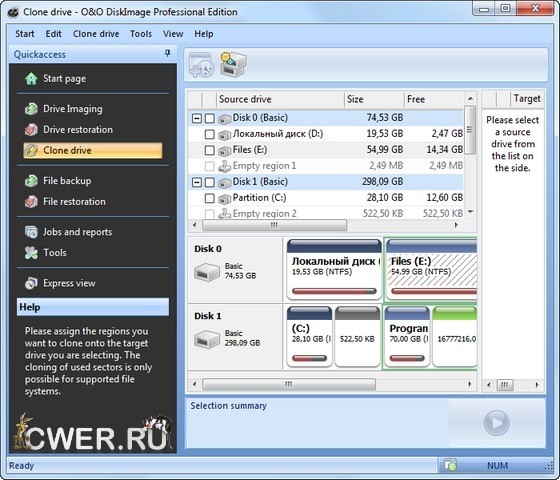Click the drive icon beside Files (E:) row
Screen dimensions: 560x480
coord(225,151)
